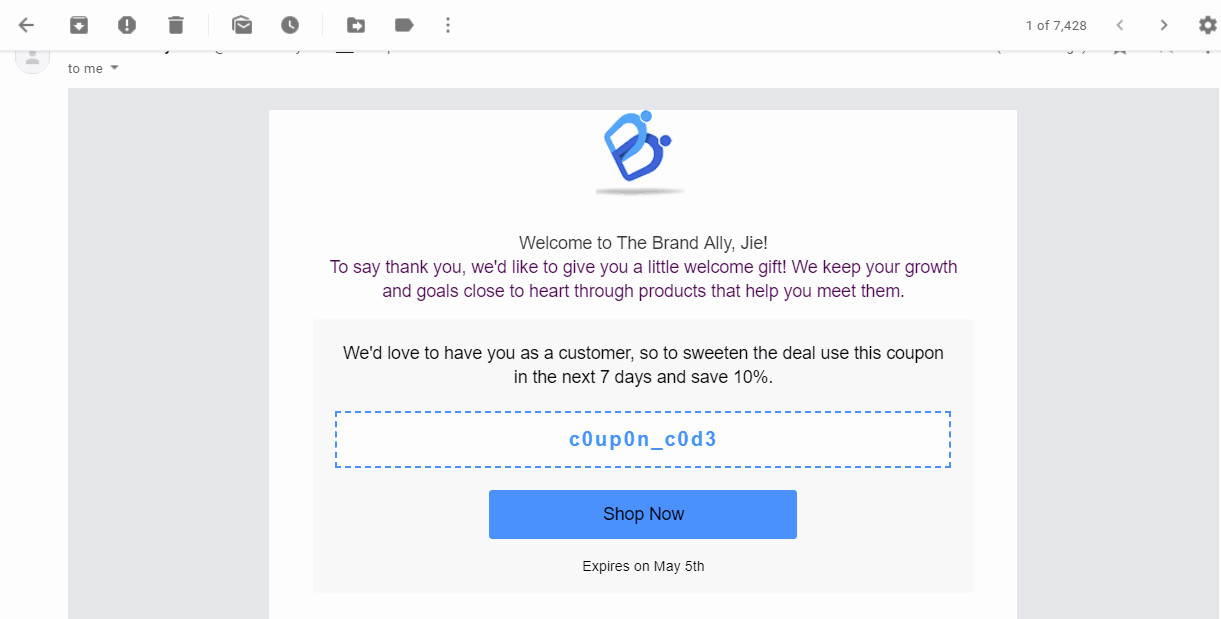Open the Move to folder icon
The height and width of the screenshot is (619, 1221).
356,25
